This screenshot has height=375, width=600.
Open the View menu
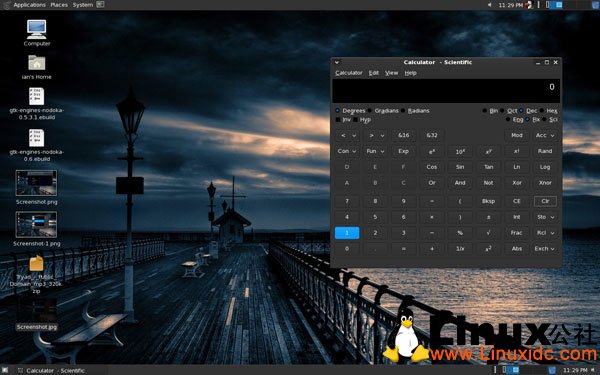391,73
